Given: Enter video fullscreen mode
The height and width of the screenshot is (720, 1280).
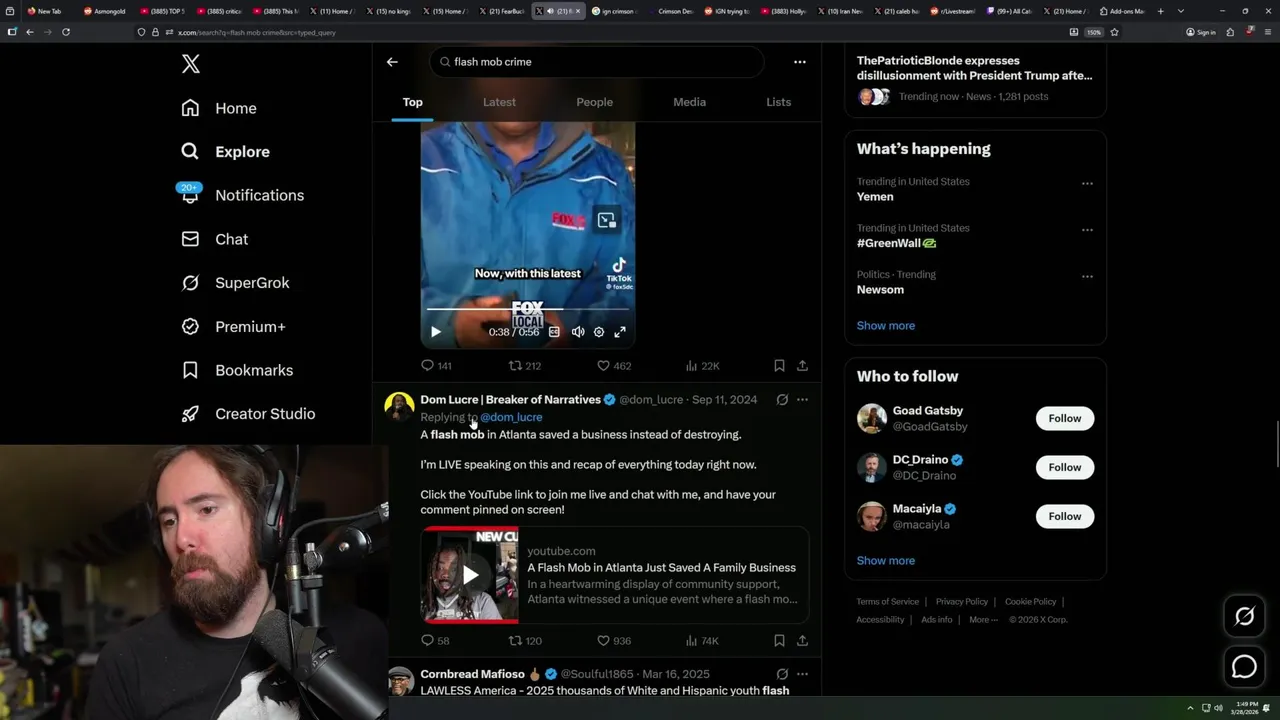Looking at the screenshot, I should [x=620, y=332].
